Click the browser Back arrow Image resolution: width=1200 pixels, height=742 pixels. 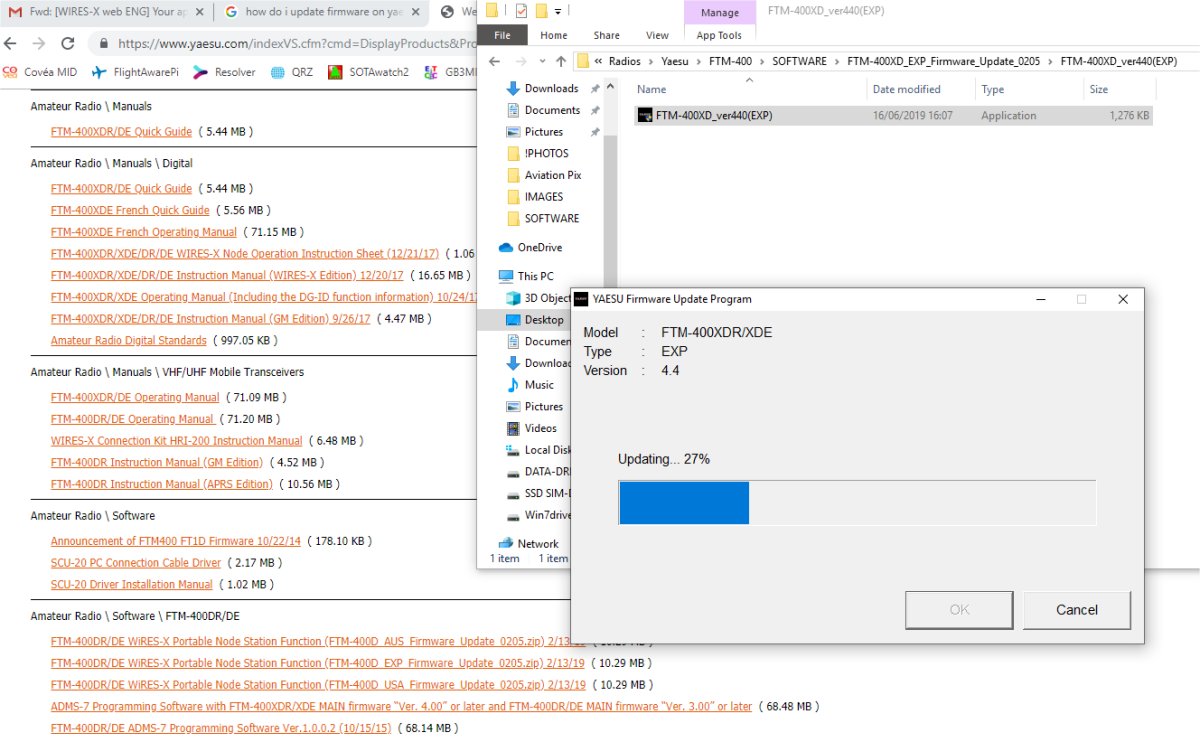click(x=11, y=44)
